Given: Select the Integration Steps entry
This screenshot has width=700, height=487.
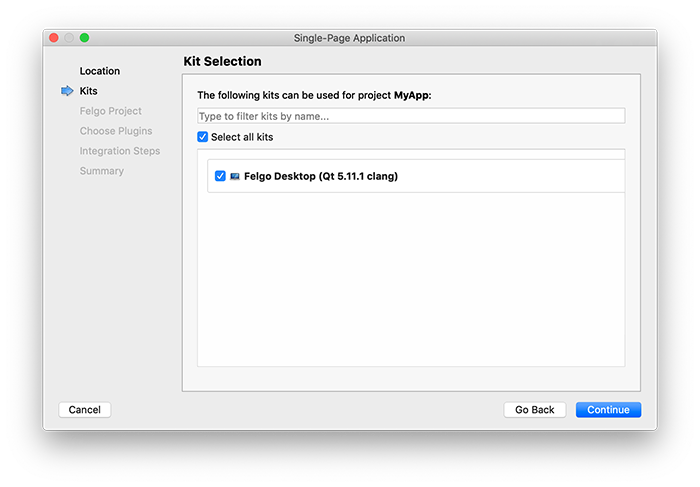Looking at the screenshot, I should coord(120,151).
